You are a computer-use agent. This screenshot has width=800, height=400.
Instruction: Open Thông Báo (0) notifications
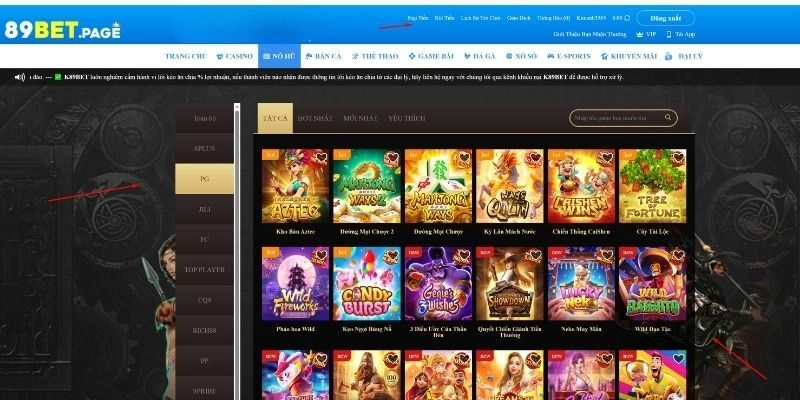tap(554, 18)
